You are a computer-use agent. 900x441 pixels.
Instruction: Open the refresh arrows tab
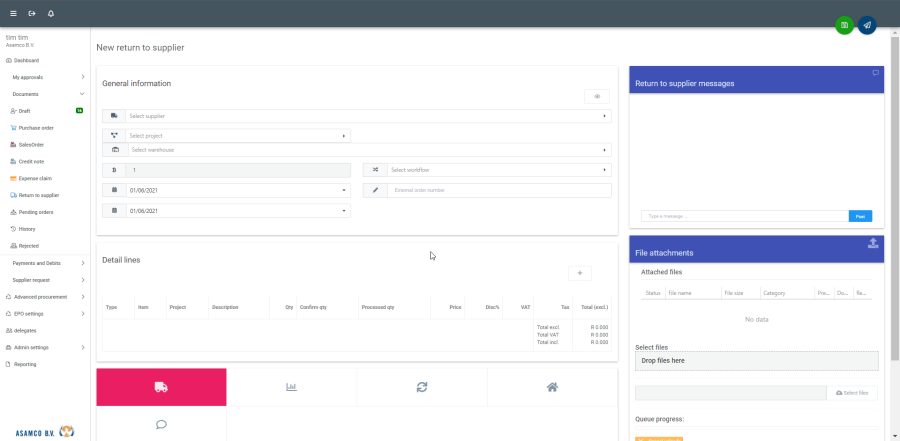pos(421,387)
